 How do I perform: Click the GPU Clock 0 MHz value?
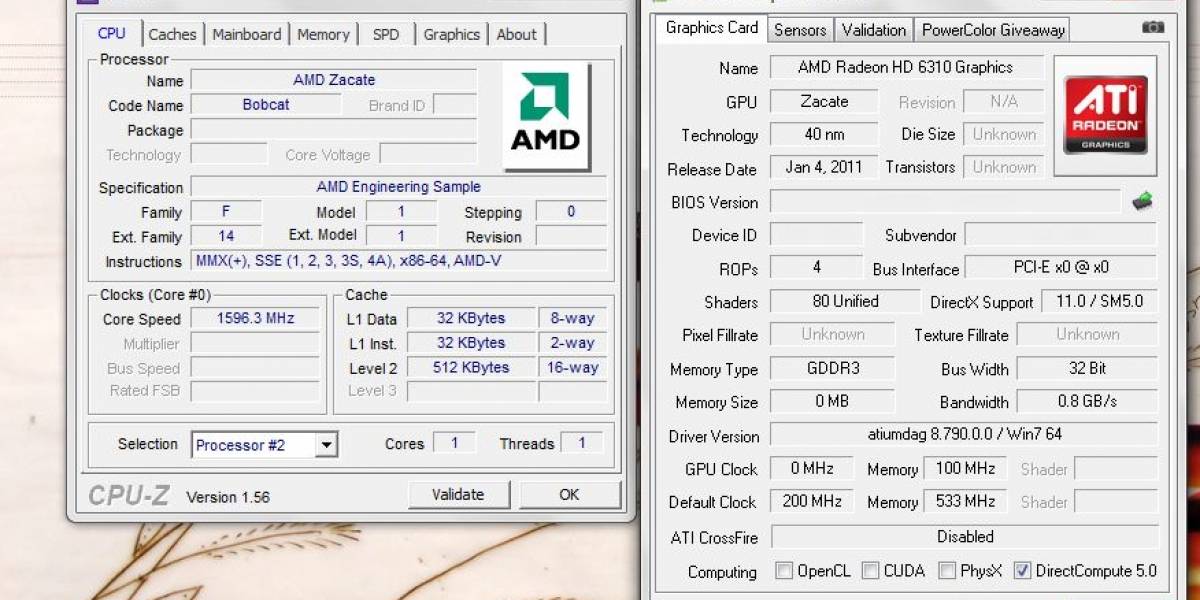[811, 468]
